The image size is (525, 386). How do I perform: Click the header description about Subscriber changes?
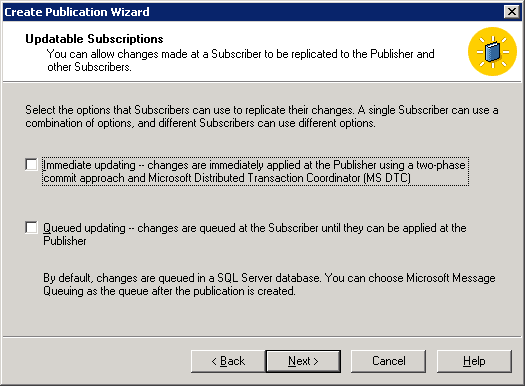pos(240,60)
